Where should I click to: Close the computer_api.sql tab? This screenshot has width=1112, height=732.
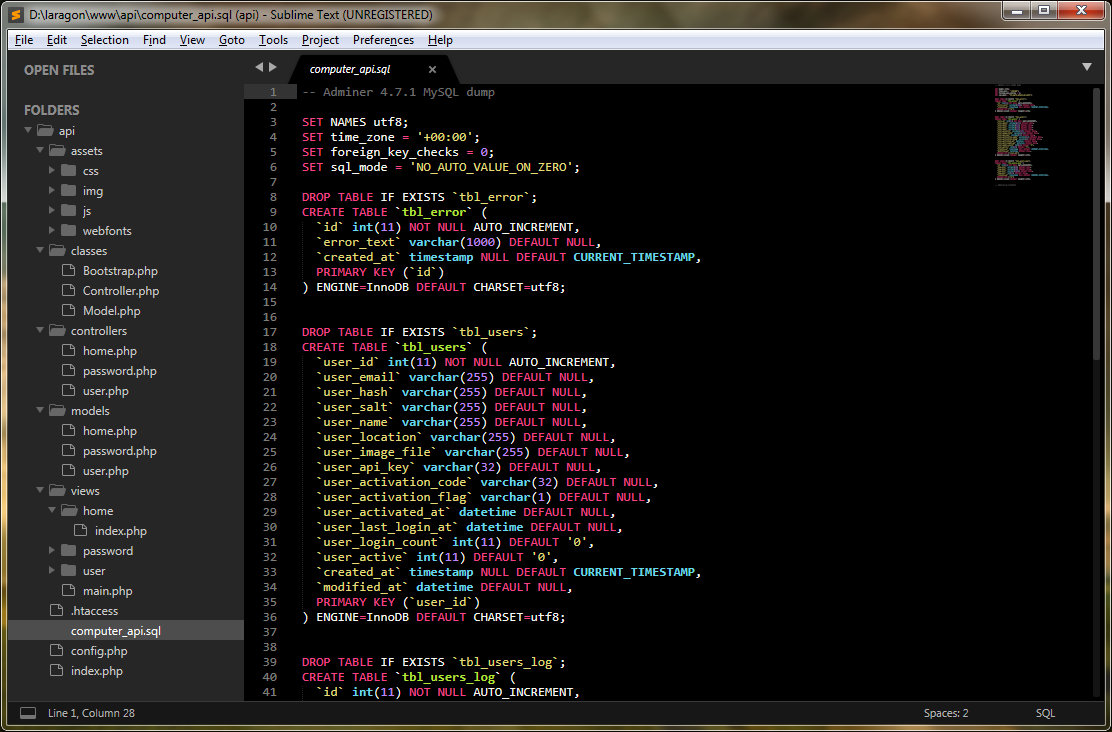pos(433,70)
